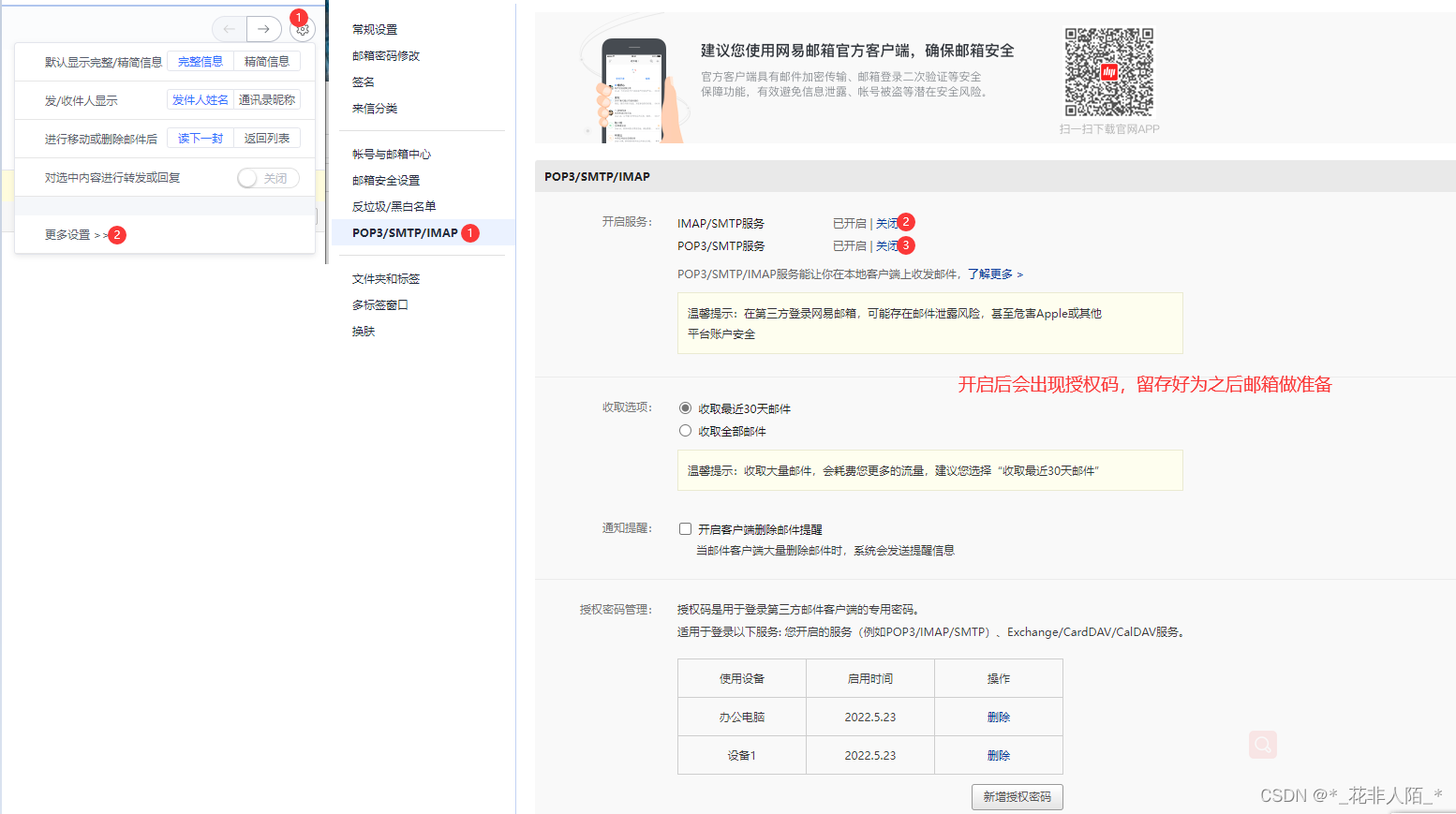Image resolution: width=1456 pixels, height=814 pixels.
Task: Click IMAP/SMTP服务 label
Action: [721, 224]
